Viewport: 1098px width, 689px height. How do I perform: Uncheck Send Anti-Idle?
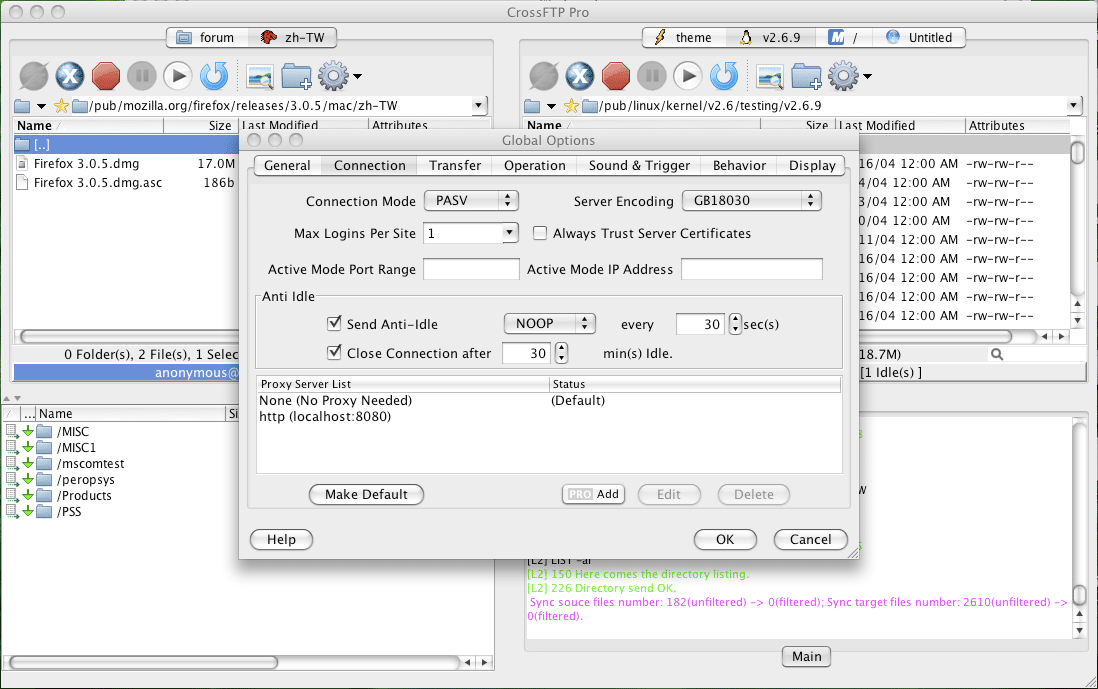(335, 323)
